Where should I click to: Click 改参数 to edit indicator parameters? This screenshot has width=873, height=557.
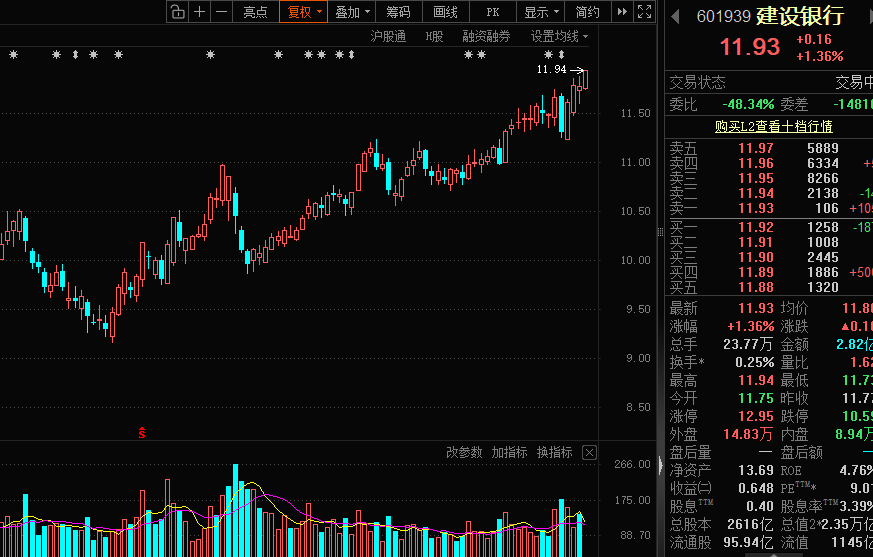point(464,452)
